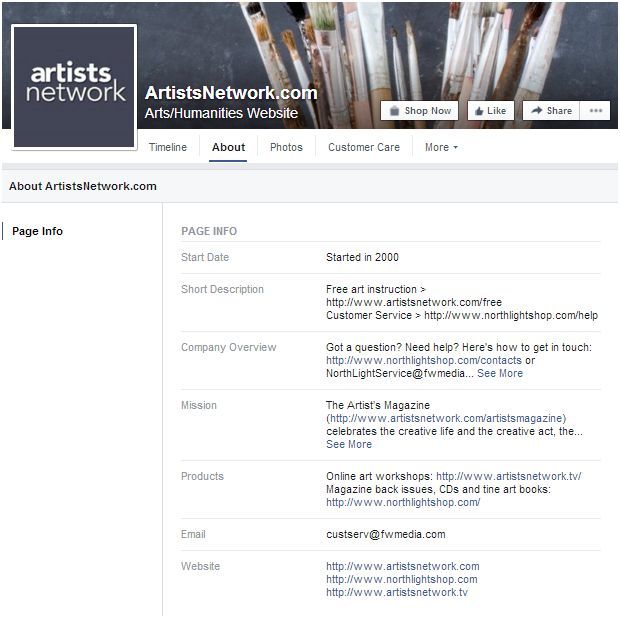This screenshot has width=620, height=618.
Task: Visit www.artistsnetwork.com under Website
Action: tap(402, 566)
